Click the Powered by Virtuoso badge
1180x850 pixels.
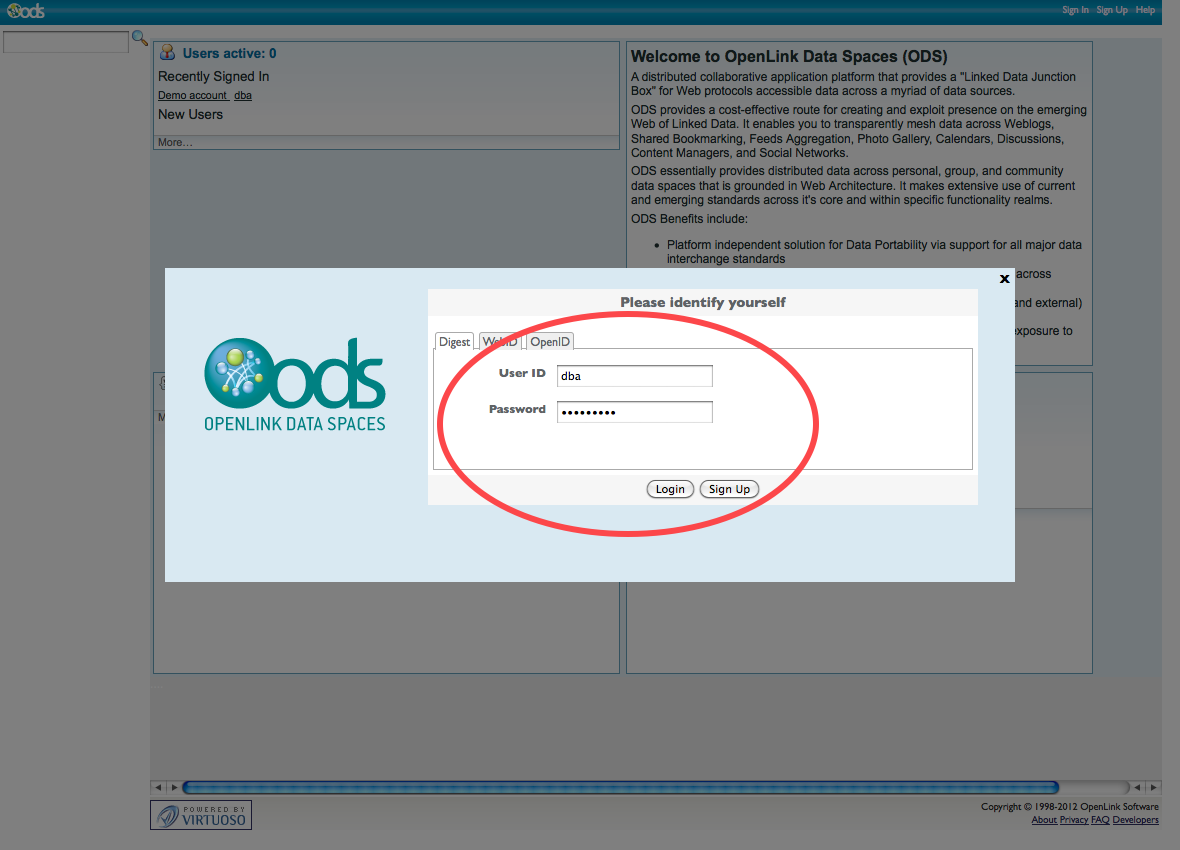coord(201,815)
